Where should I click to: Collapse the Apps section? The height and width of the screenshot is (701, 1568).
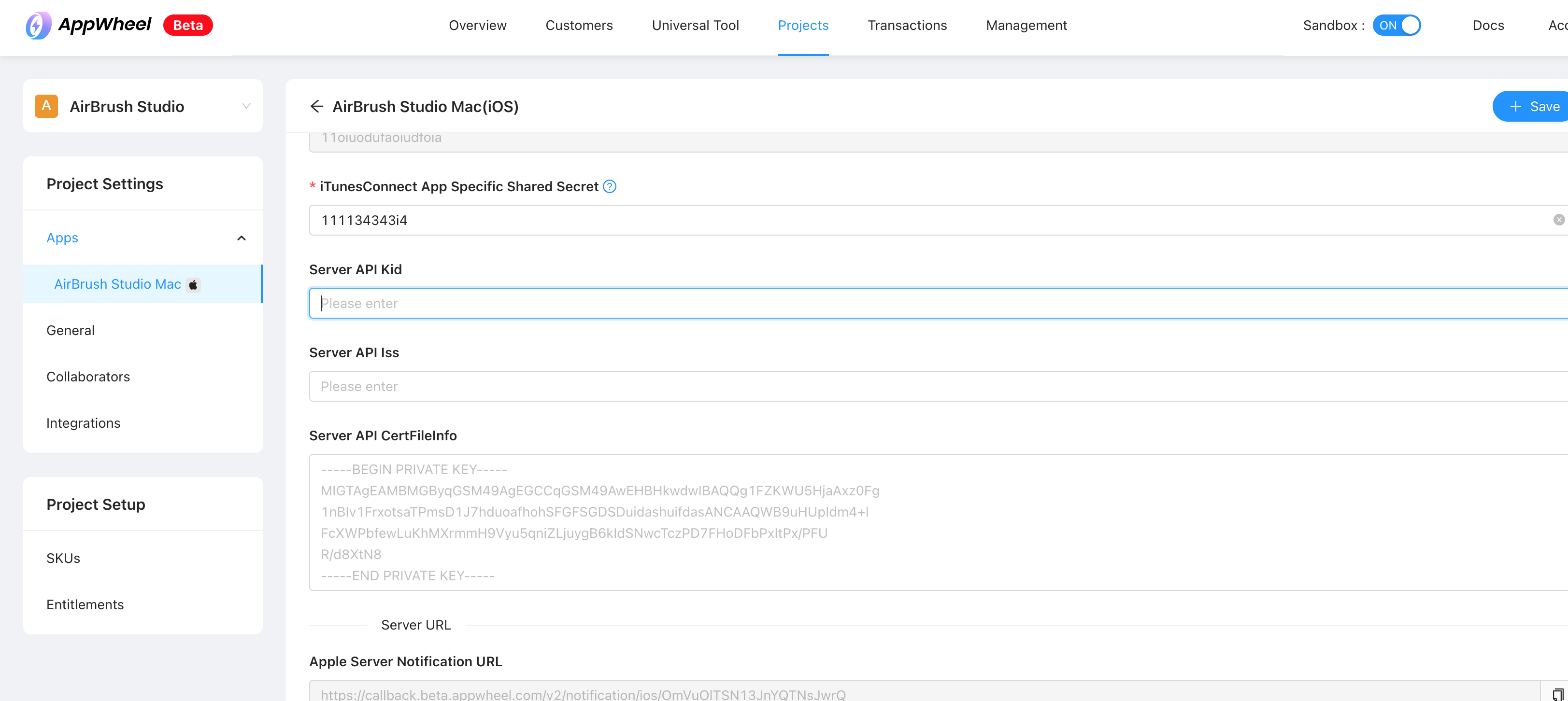tap(241, 238)
